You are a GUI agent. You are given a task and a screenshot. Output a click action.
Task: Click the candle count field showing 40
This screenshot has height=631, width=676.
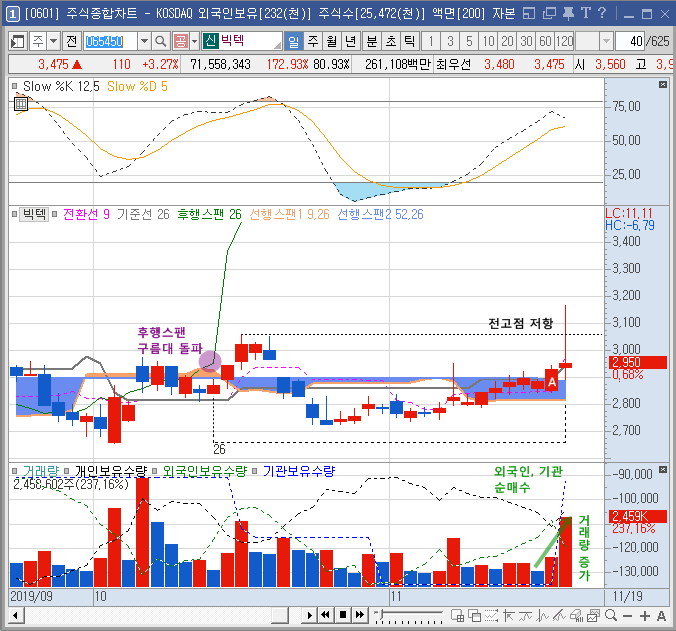click(630, 42)
